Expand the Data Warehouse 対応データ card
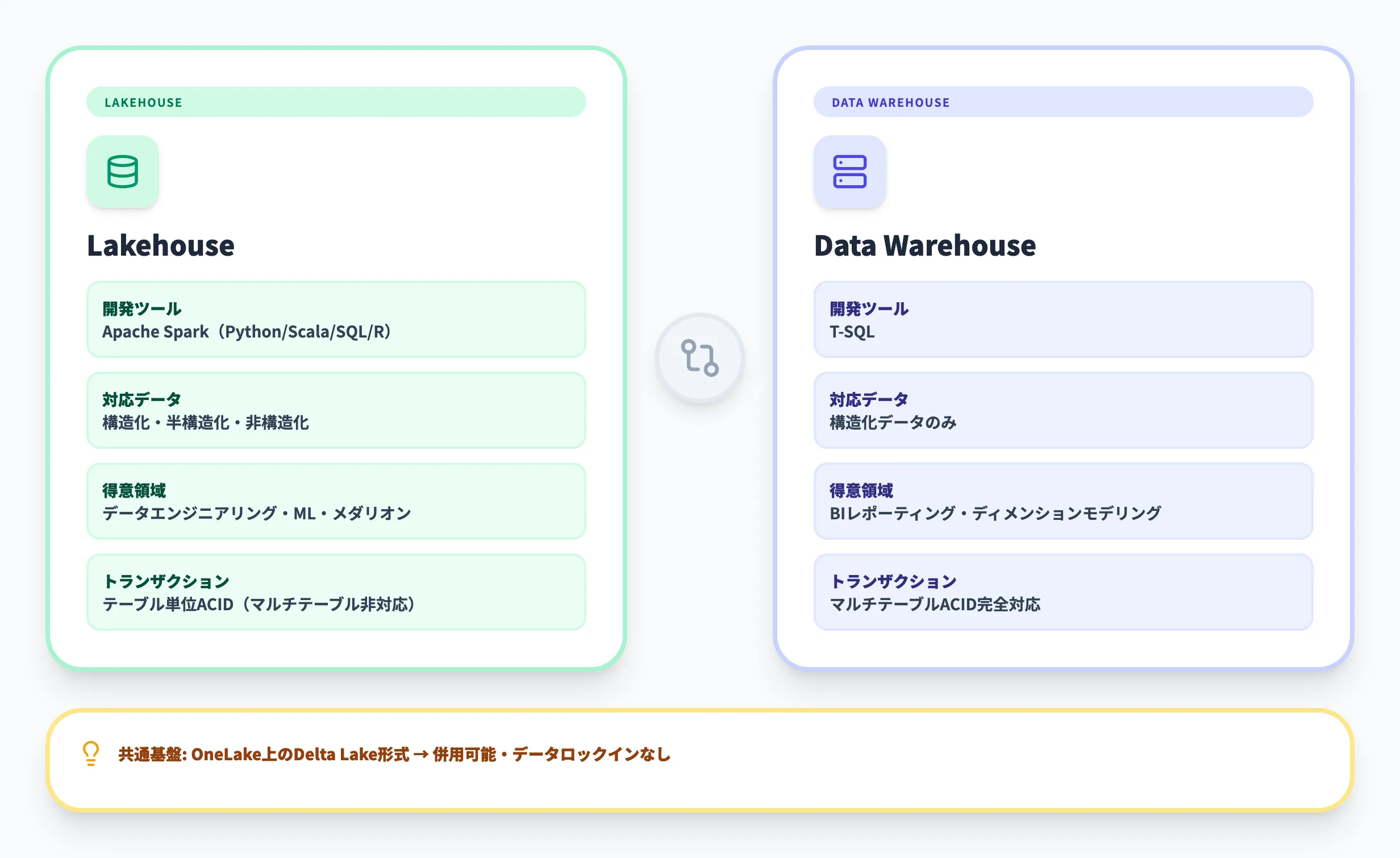The width and height of the screenshot is (1400, 858). (1062, 410)
